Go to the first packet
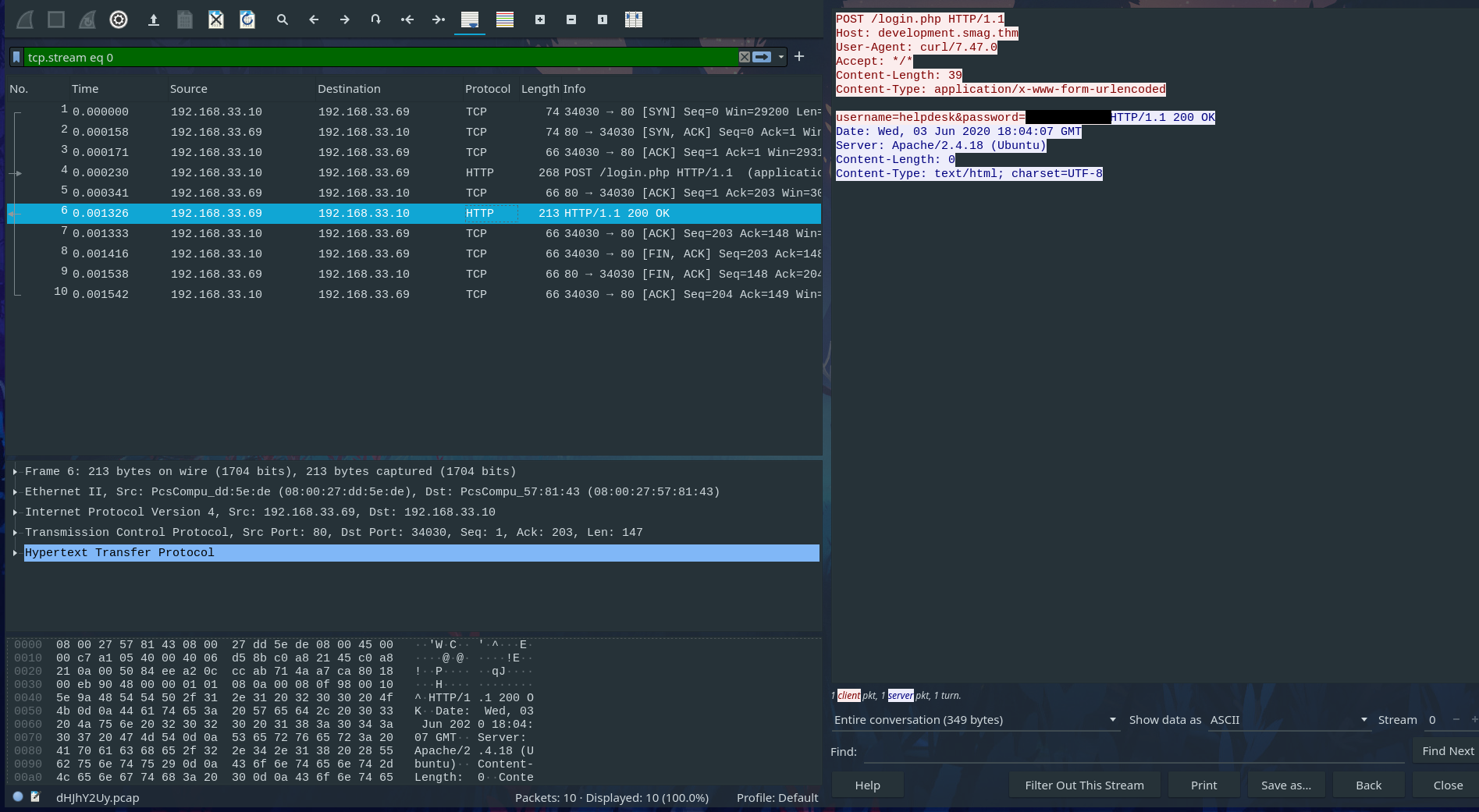Viewport: 1479px width, 812px height. tap(407, 20)
